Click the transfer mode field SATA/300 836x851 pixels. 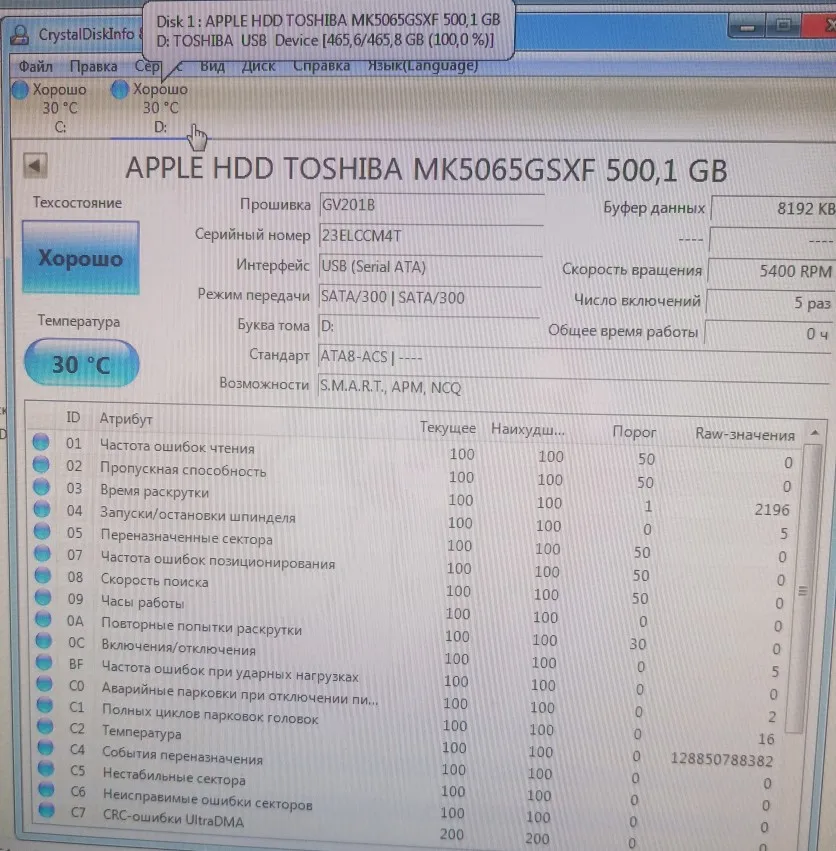[x=429, y=297]
